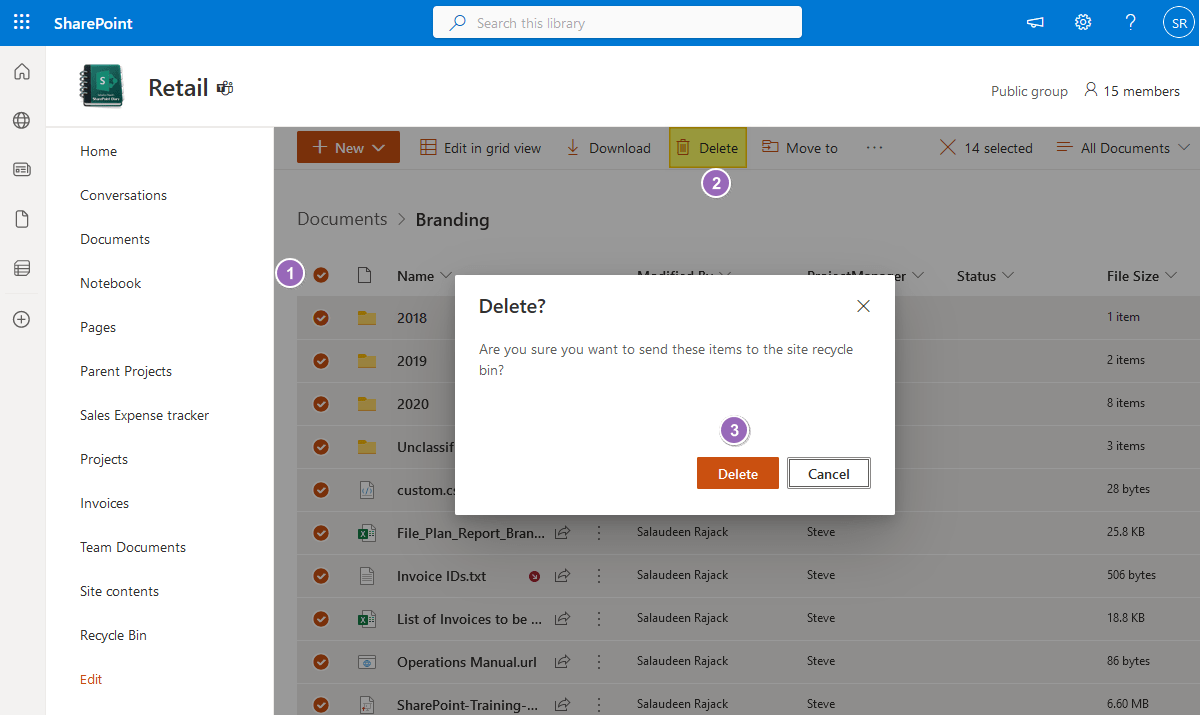Click the Move to toolbar icon
This screenshot has height=715, width=1200.
pyautogui.click(x=769, y=147)
